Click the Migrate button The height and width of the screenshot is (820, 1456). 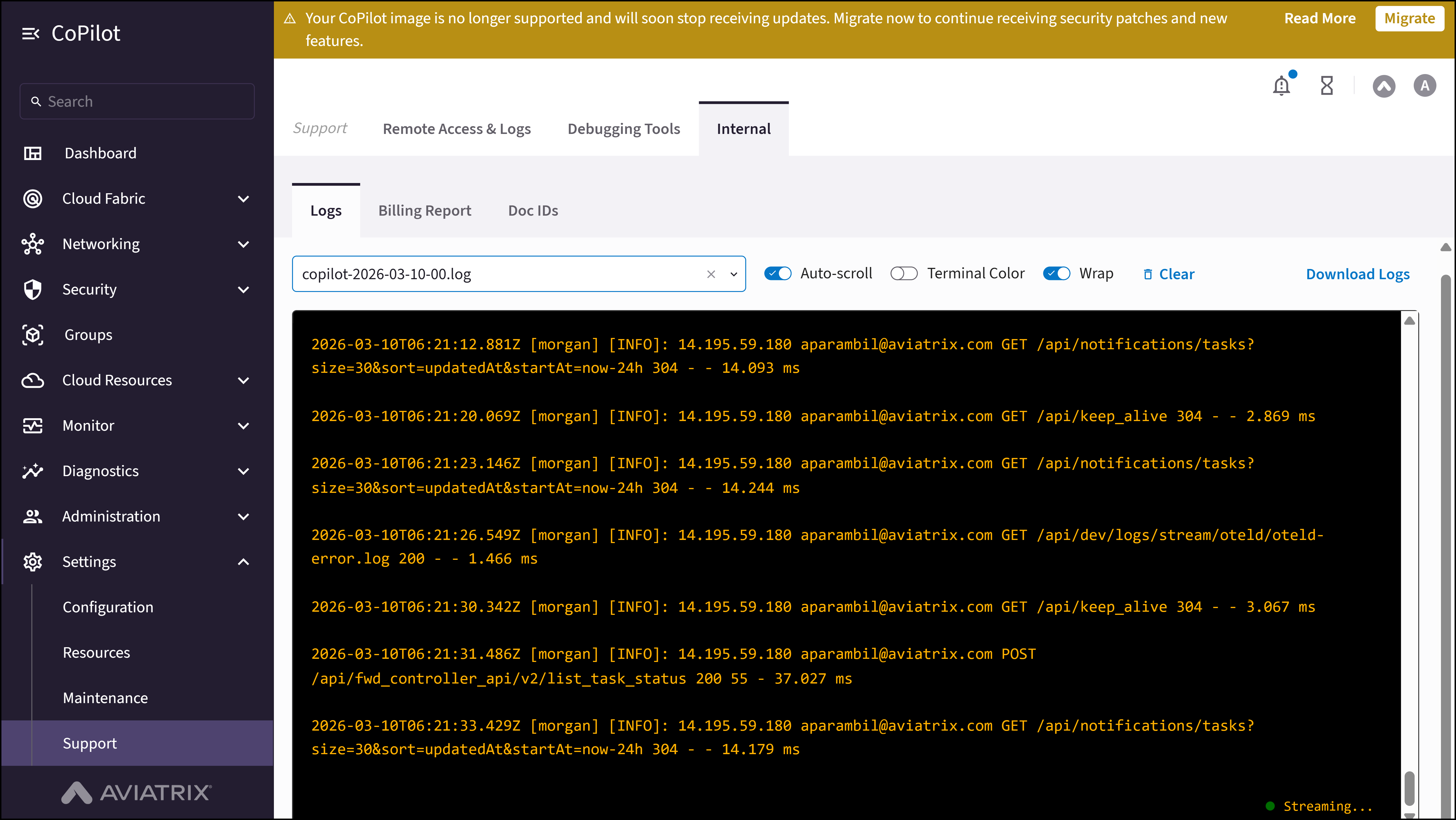(1410, 18)
